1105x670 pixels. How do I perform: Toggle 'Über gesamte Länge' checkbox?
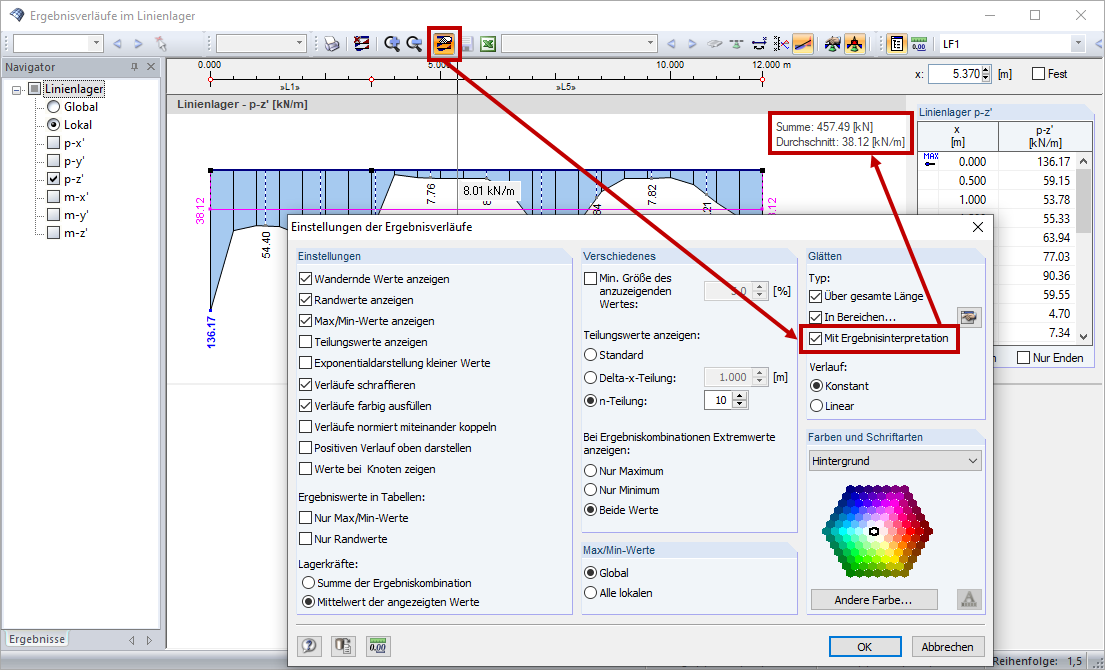(815, 297)
